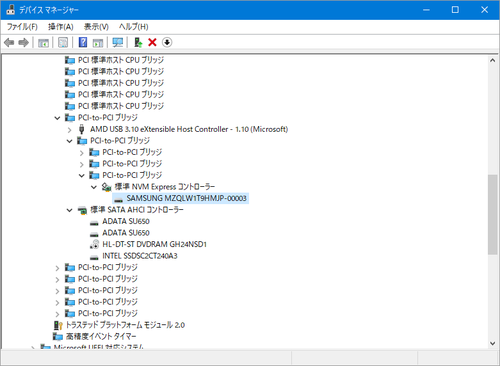Close the Device Manager window
The image size is (500, 366).
point(484,10)
